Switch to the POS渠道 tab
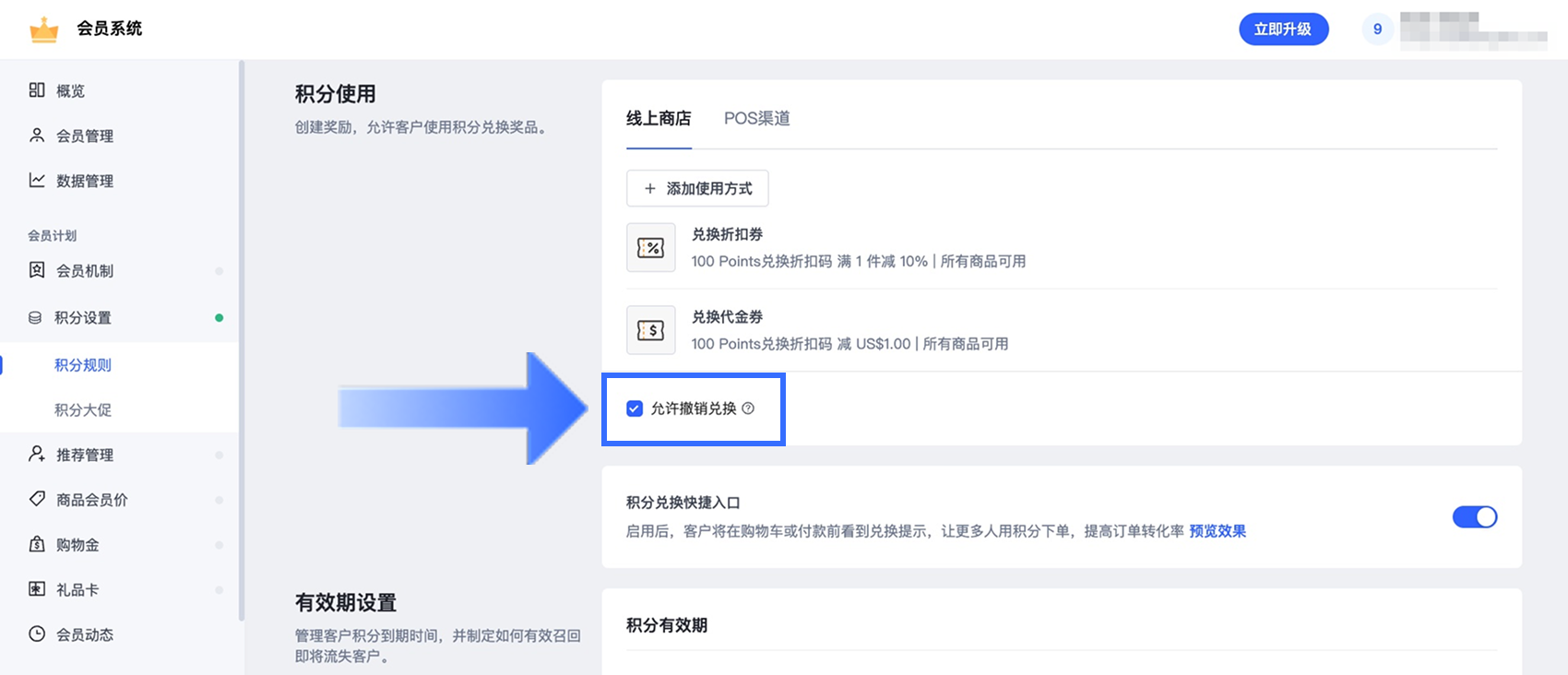1568x675 pixels. pos(757,119)
